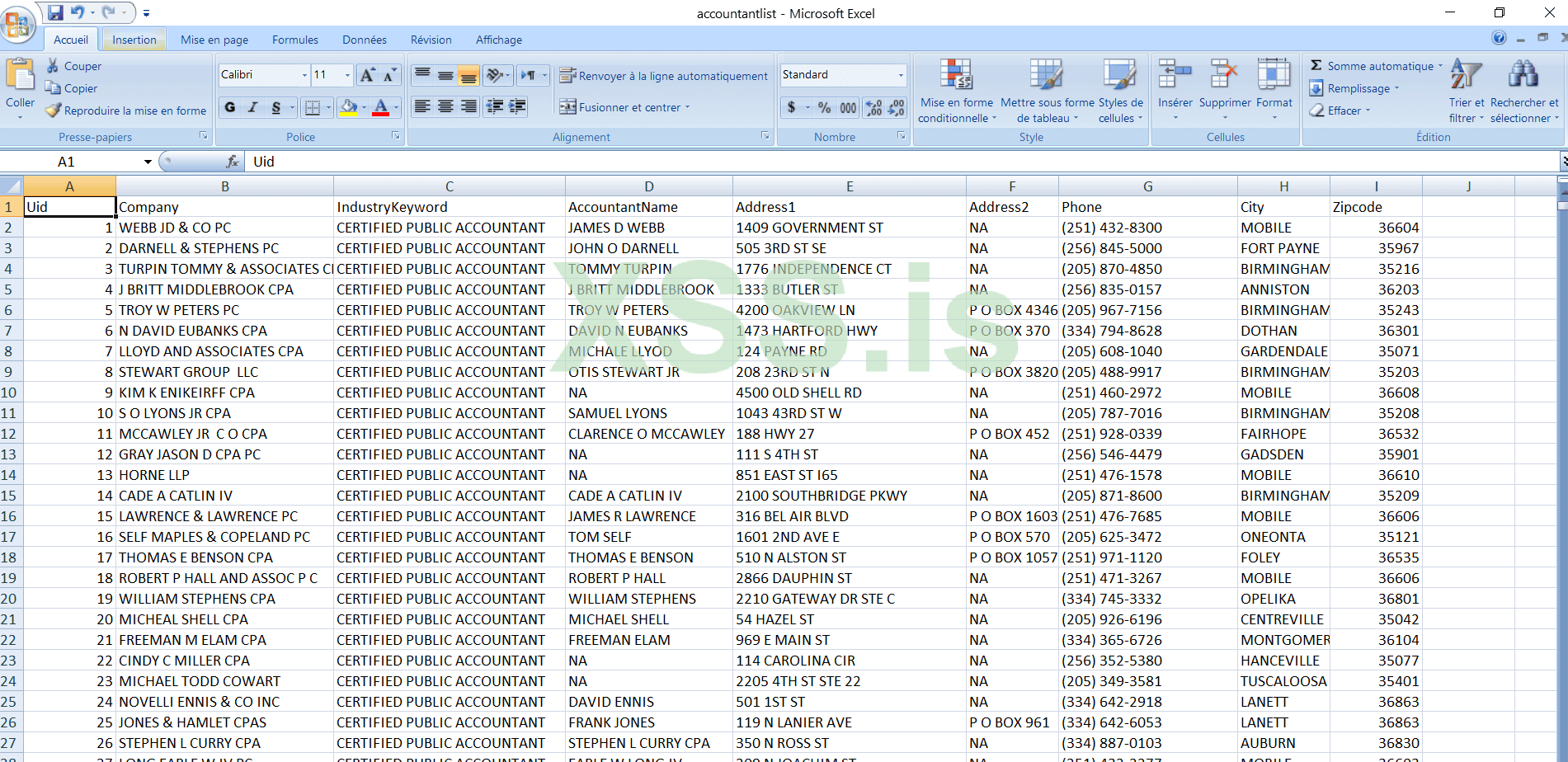This screenshot has height=762, width=1568.
Task: Expand the Name Box A1 dropdown
Action: 148,162
